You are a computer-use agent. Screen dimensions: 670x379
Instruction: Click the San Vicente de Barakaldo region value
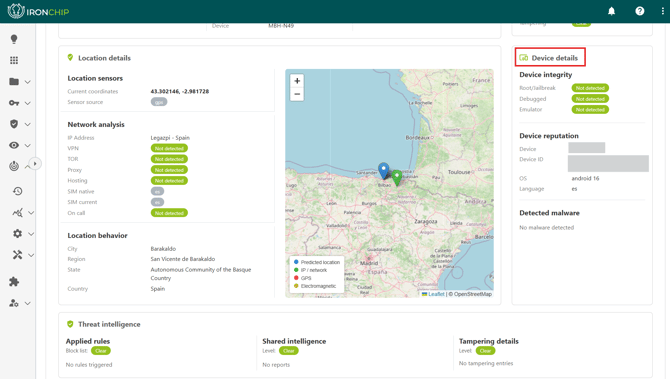tap(183, 259)
